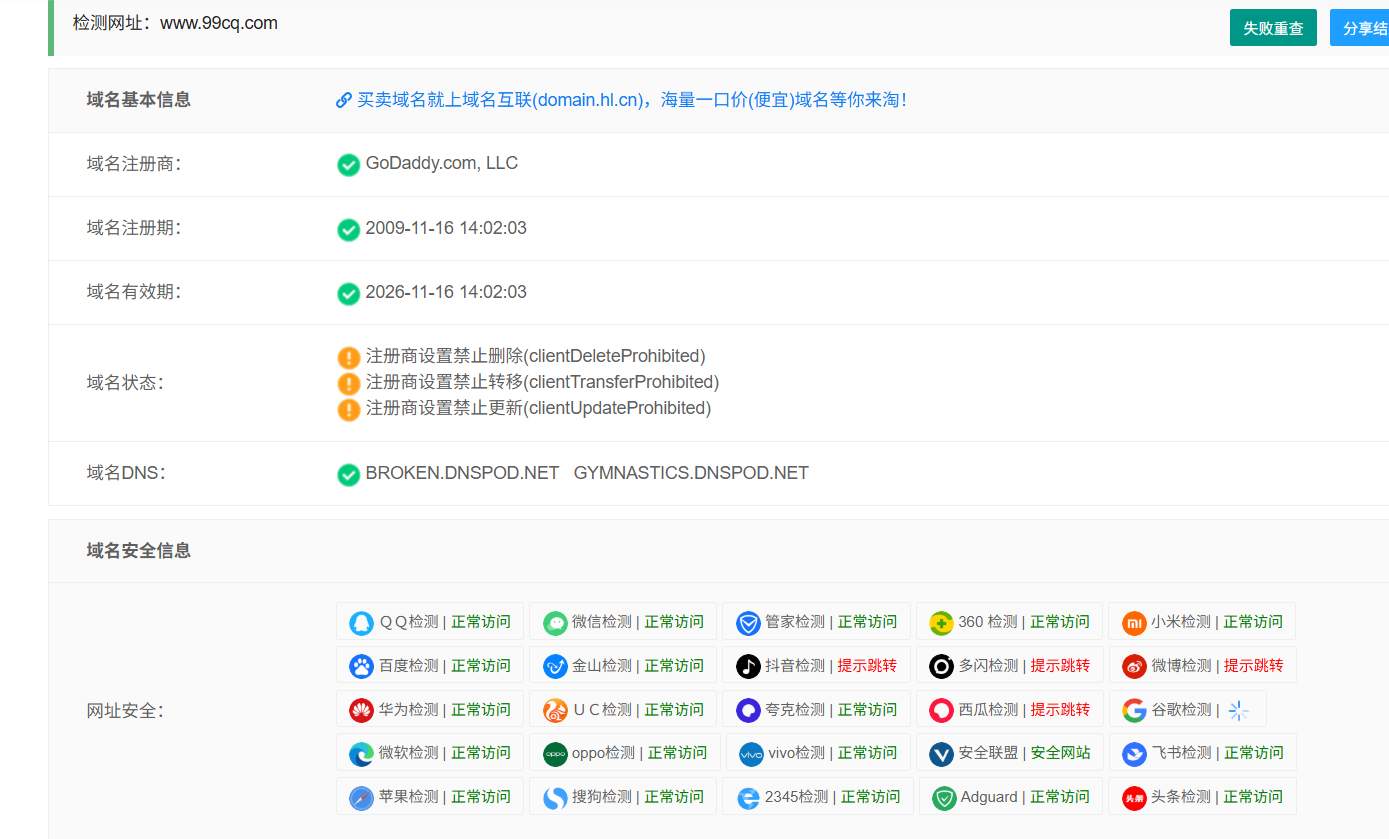1389x839 pixels.
Task: Click the QQ detection penguin icon
Action: click(361, 621)
